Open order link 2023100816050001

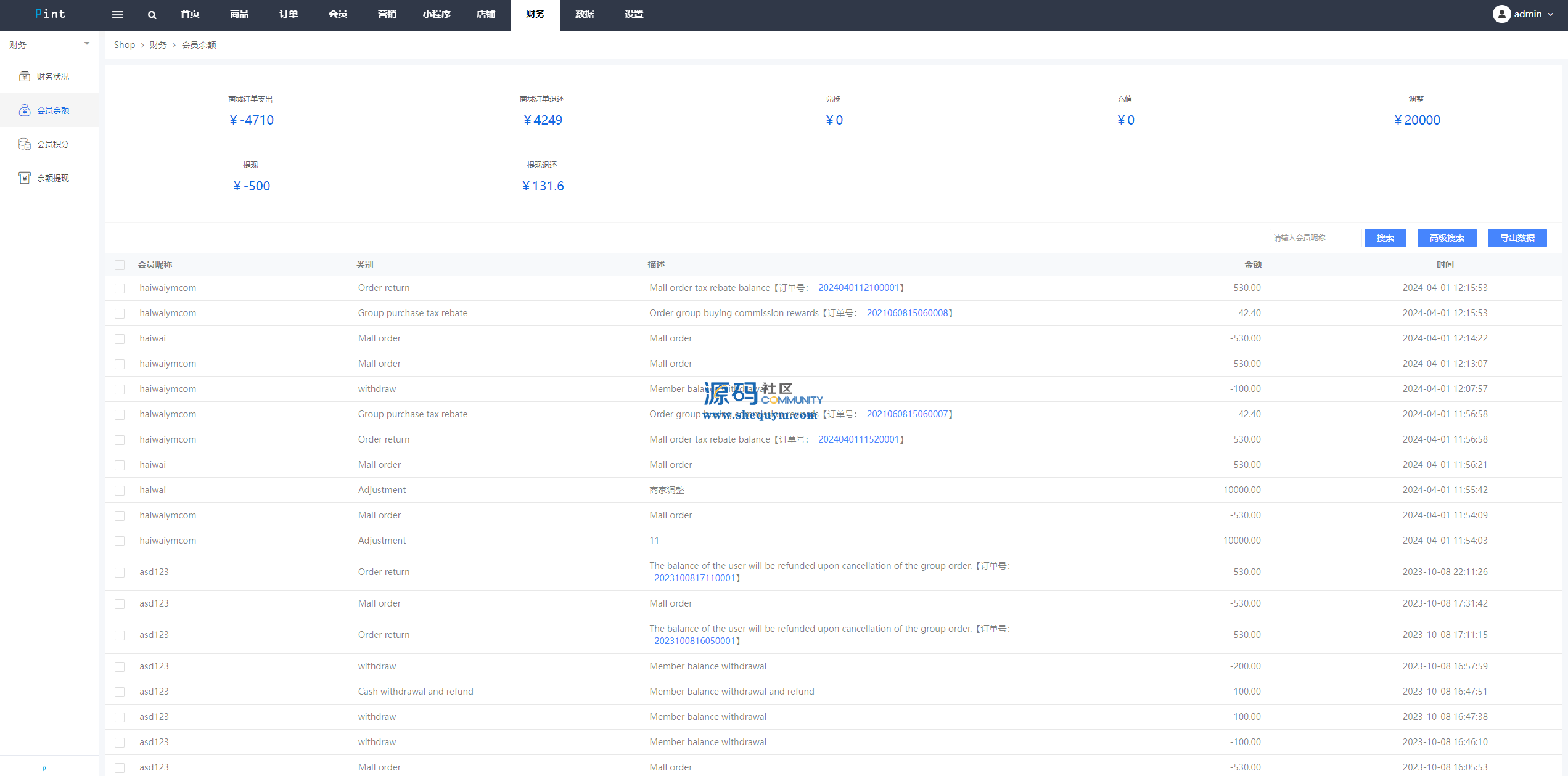694,641
